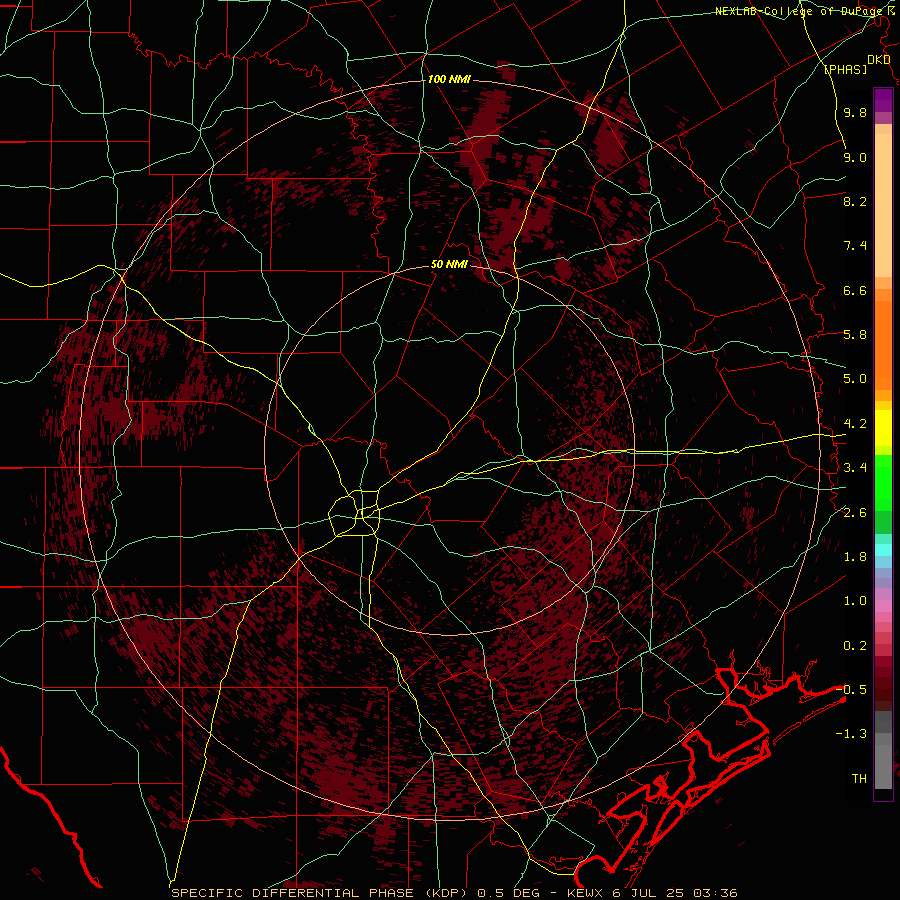Viewport: 900px width, 900px height.
Task: Click the 2.6 scale value
Action: point(855,513)
